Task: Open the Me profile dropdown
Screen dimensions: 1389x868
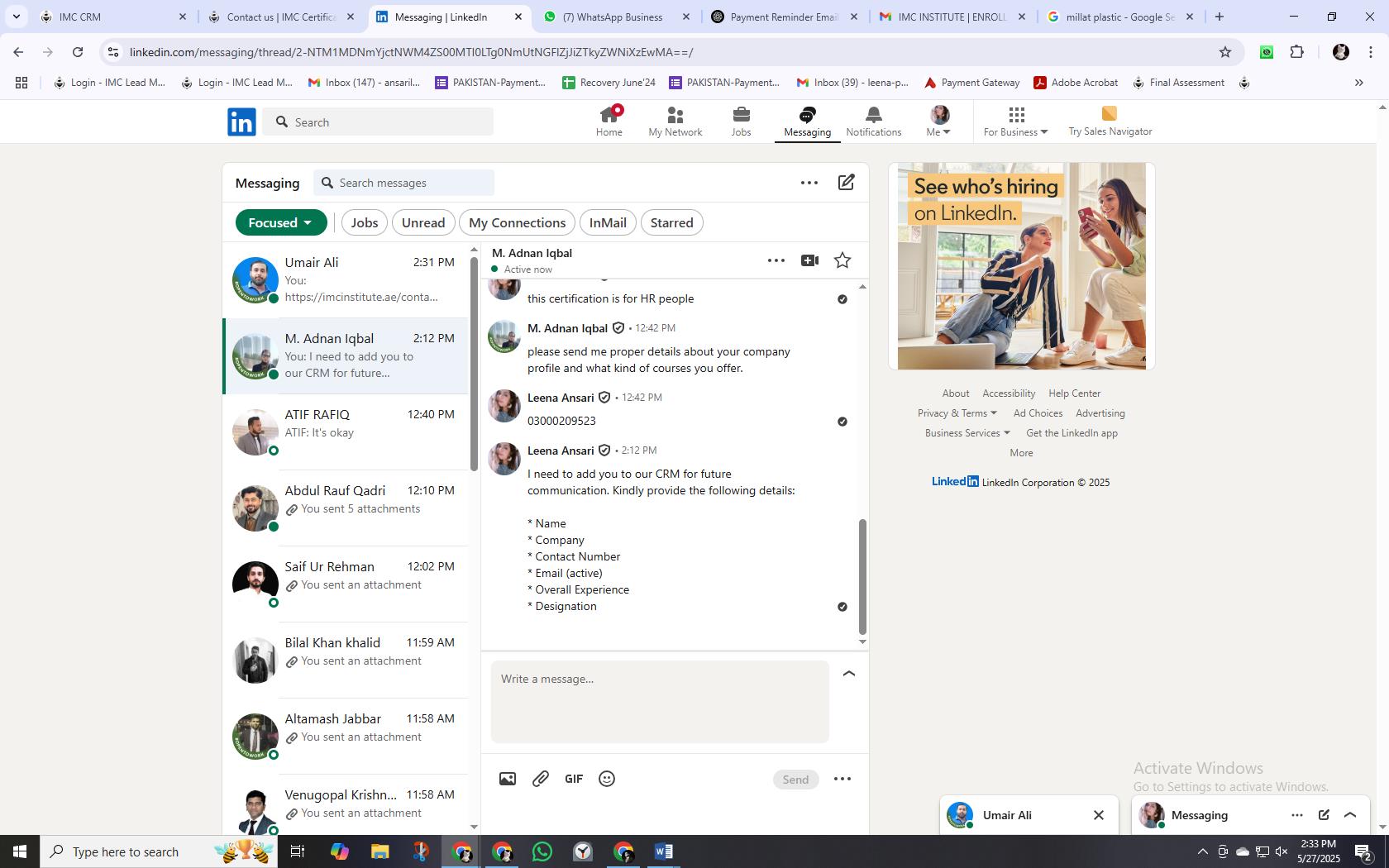Action: coord(939,122)
